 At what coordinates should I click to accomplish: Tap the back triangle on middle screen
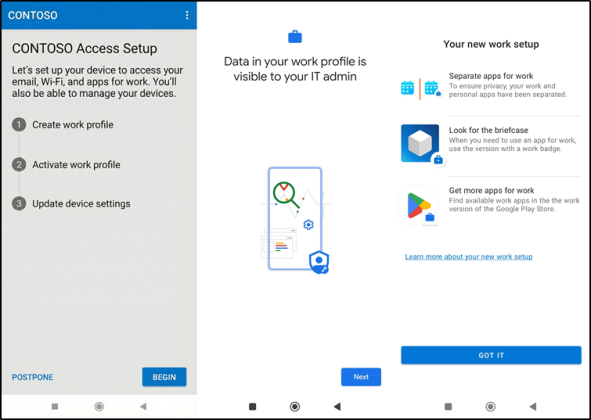[x=337, y=406]
